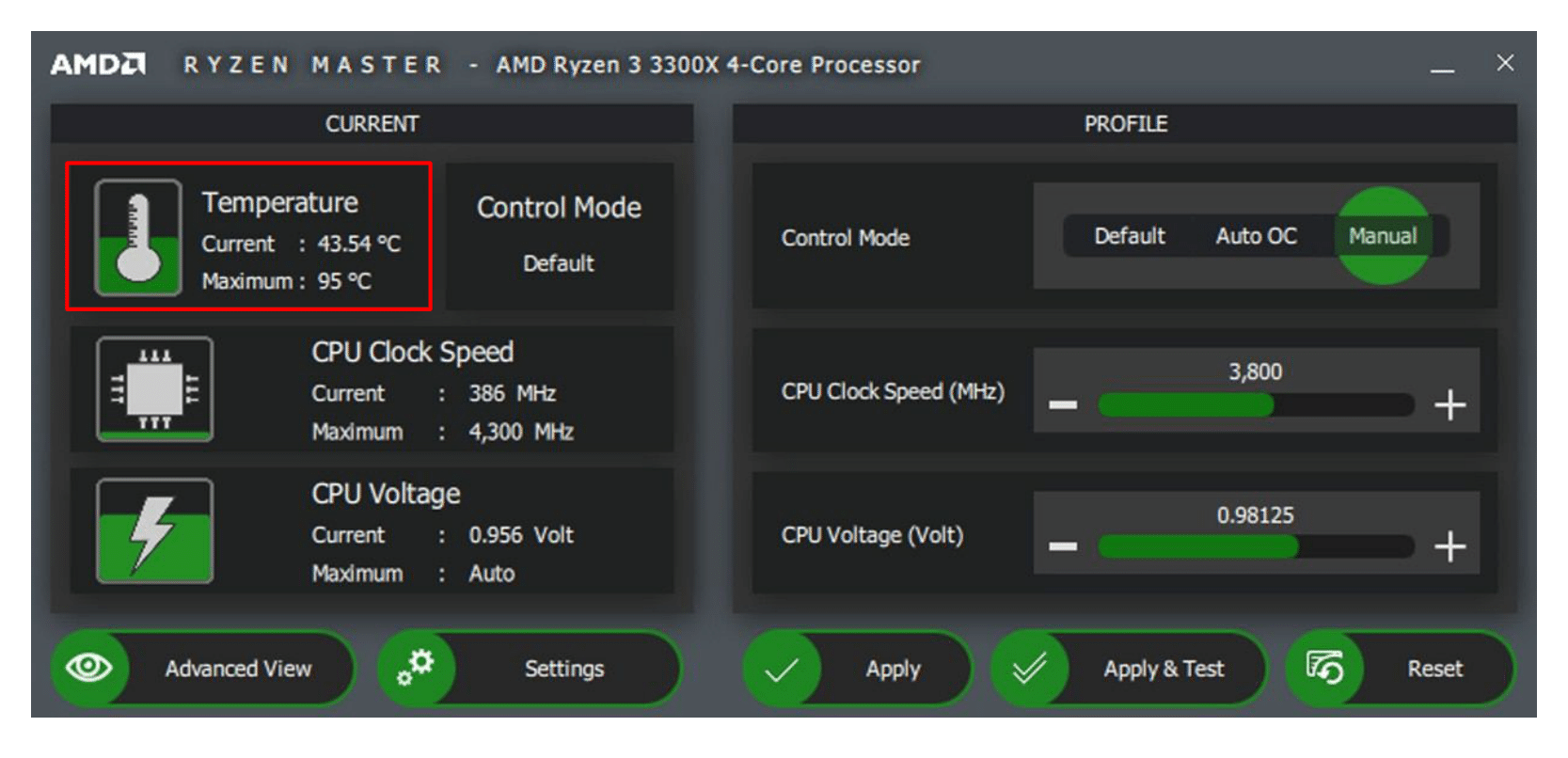Decrease CPU Clock Speed with minus button
1568x758 pixels.
(x=1063, y=405)
